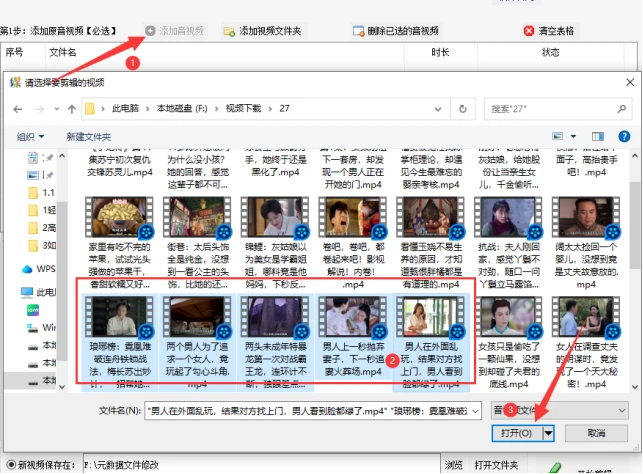Click the 文件名 column header in table

(x=63, y=52)
